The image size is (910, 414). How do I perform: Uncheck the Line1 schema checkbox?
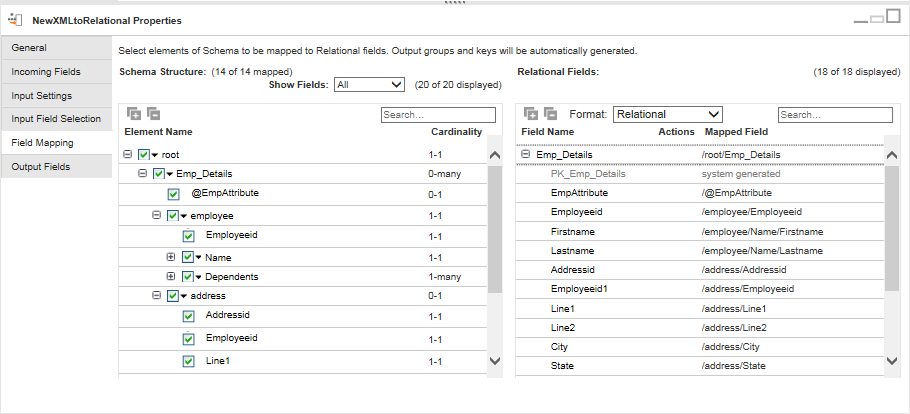tap(188, 361)
